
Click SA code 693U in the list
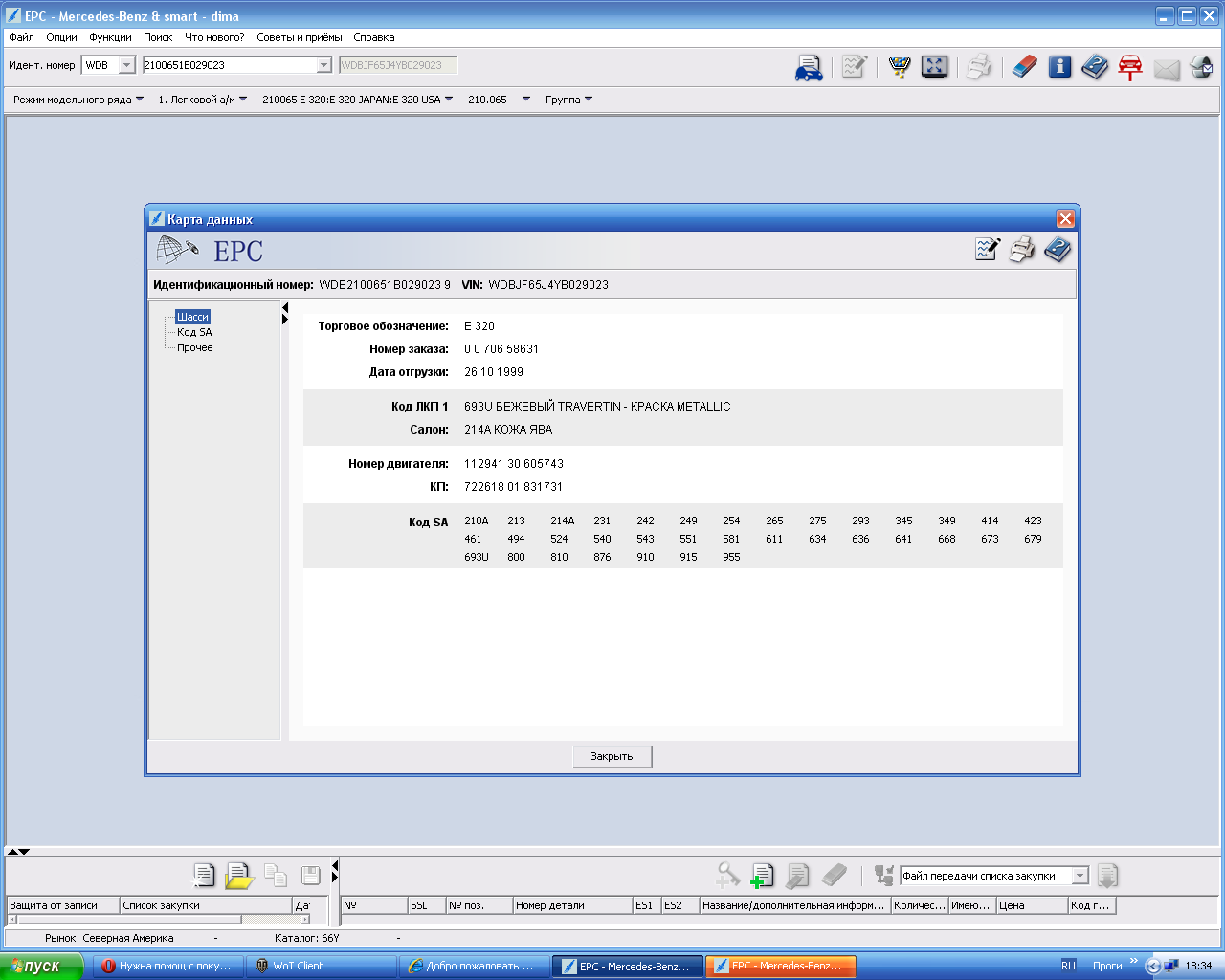476,557
